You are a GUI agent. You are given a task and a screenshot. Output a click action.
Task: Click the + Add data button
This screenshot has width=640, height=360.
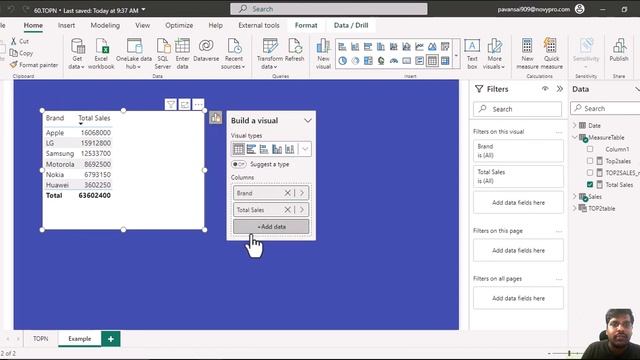click(271, 227)
